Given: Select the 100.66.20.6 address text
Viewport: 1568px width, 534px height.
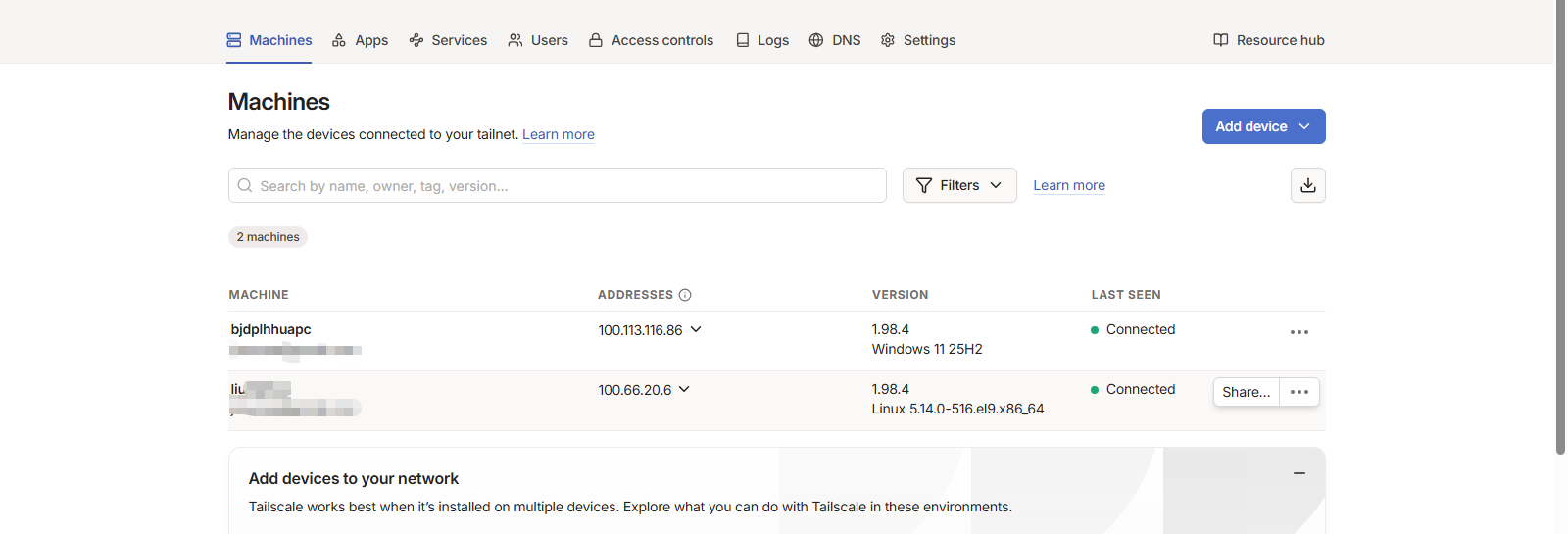Looking at the screenshot, I should (x=635, y=390).
